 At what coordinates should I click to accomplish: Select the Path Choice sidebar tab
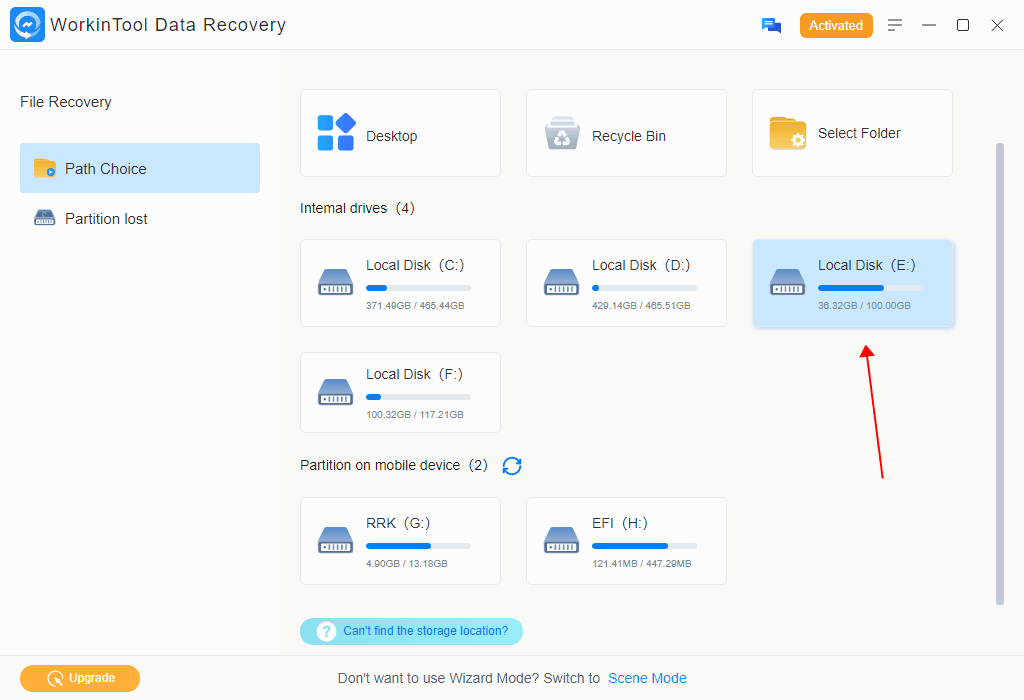tap(140, 168)
